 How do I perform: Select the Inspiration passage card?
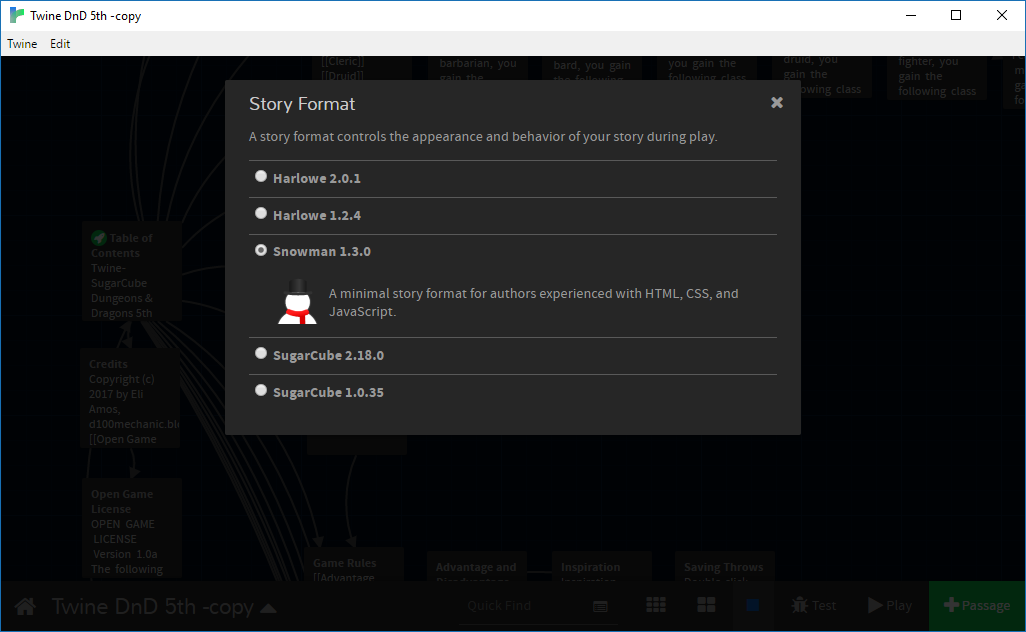602,567
